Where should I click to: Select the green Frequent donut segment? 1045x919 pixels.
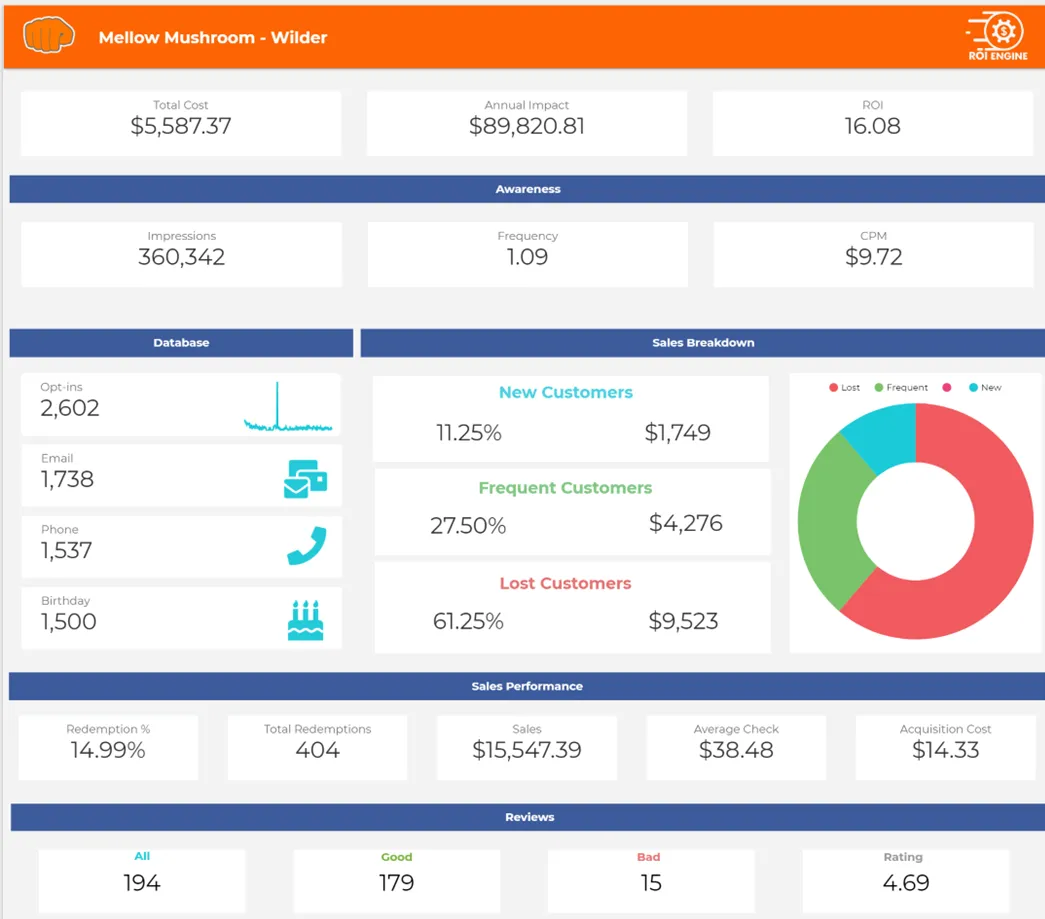click(830, 520)
